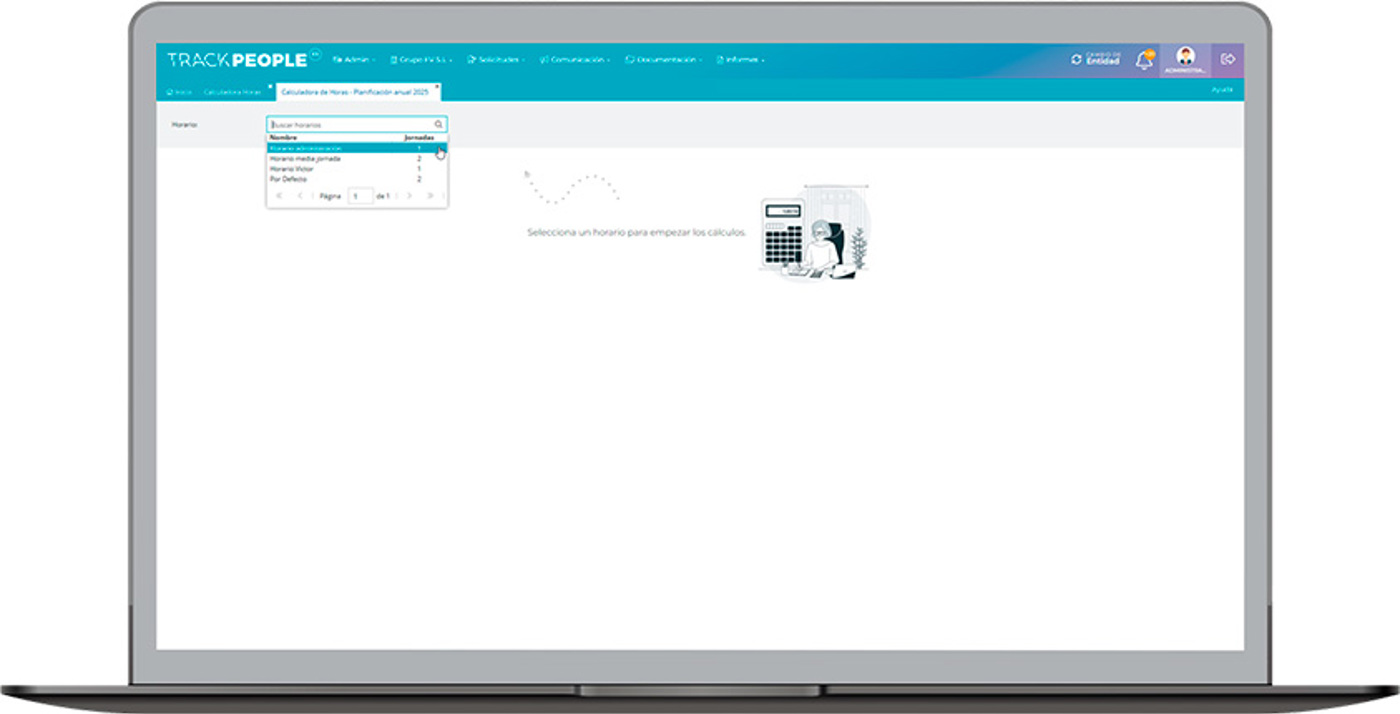Select the highlighted Horario administración row
The image size is (1400, 714).
(357, 148)
